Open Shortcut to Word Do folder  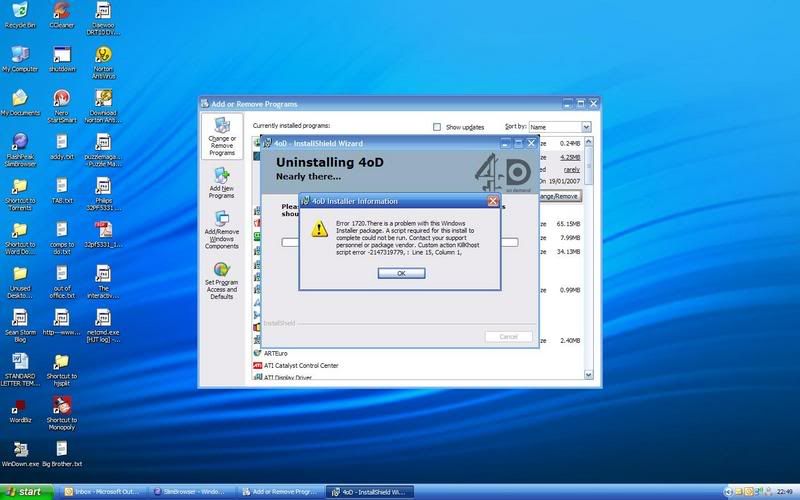pos(20,238)
